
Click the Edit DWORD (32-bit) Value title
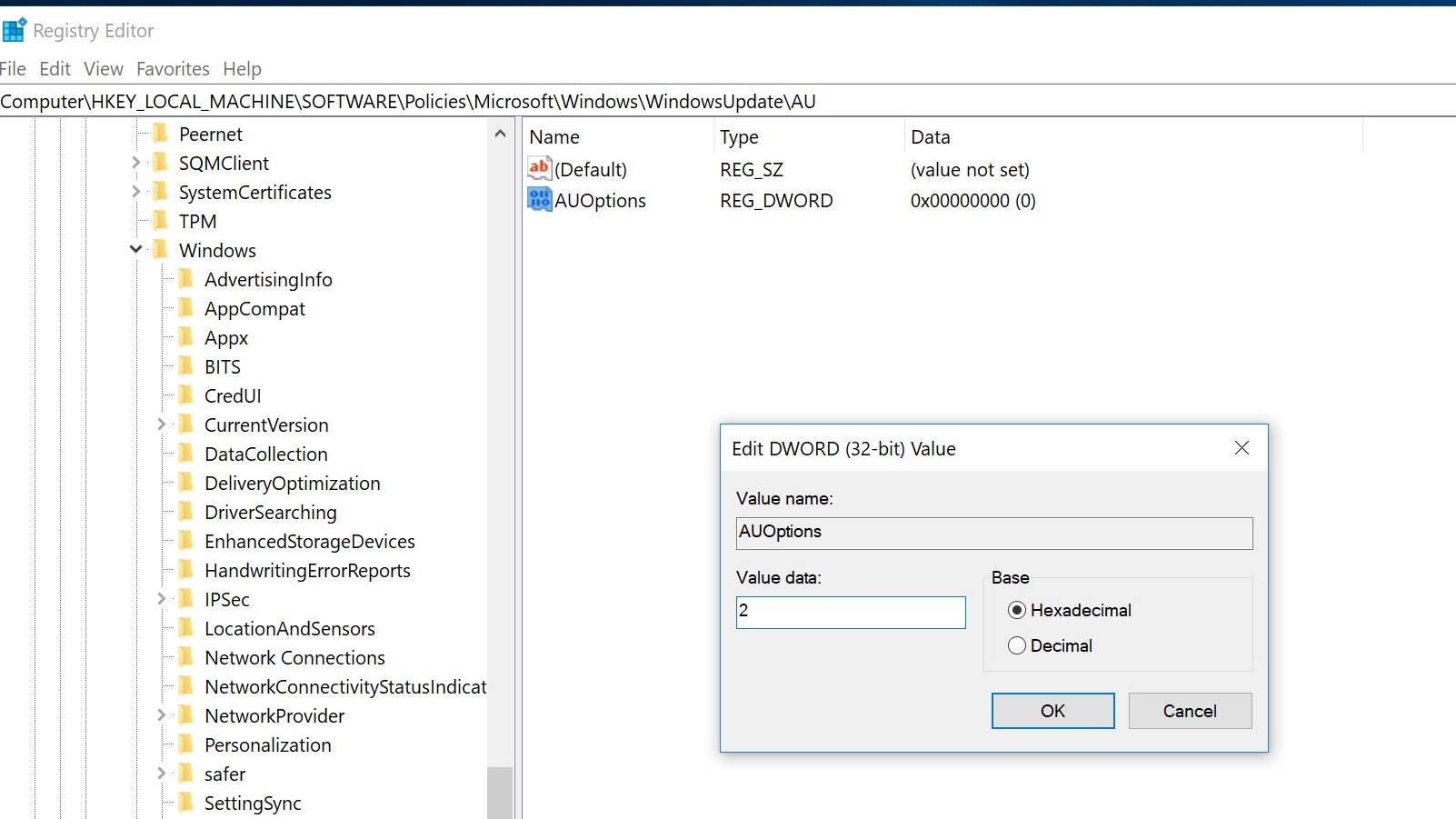coord(843,448)
